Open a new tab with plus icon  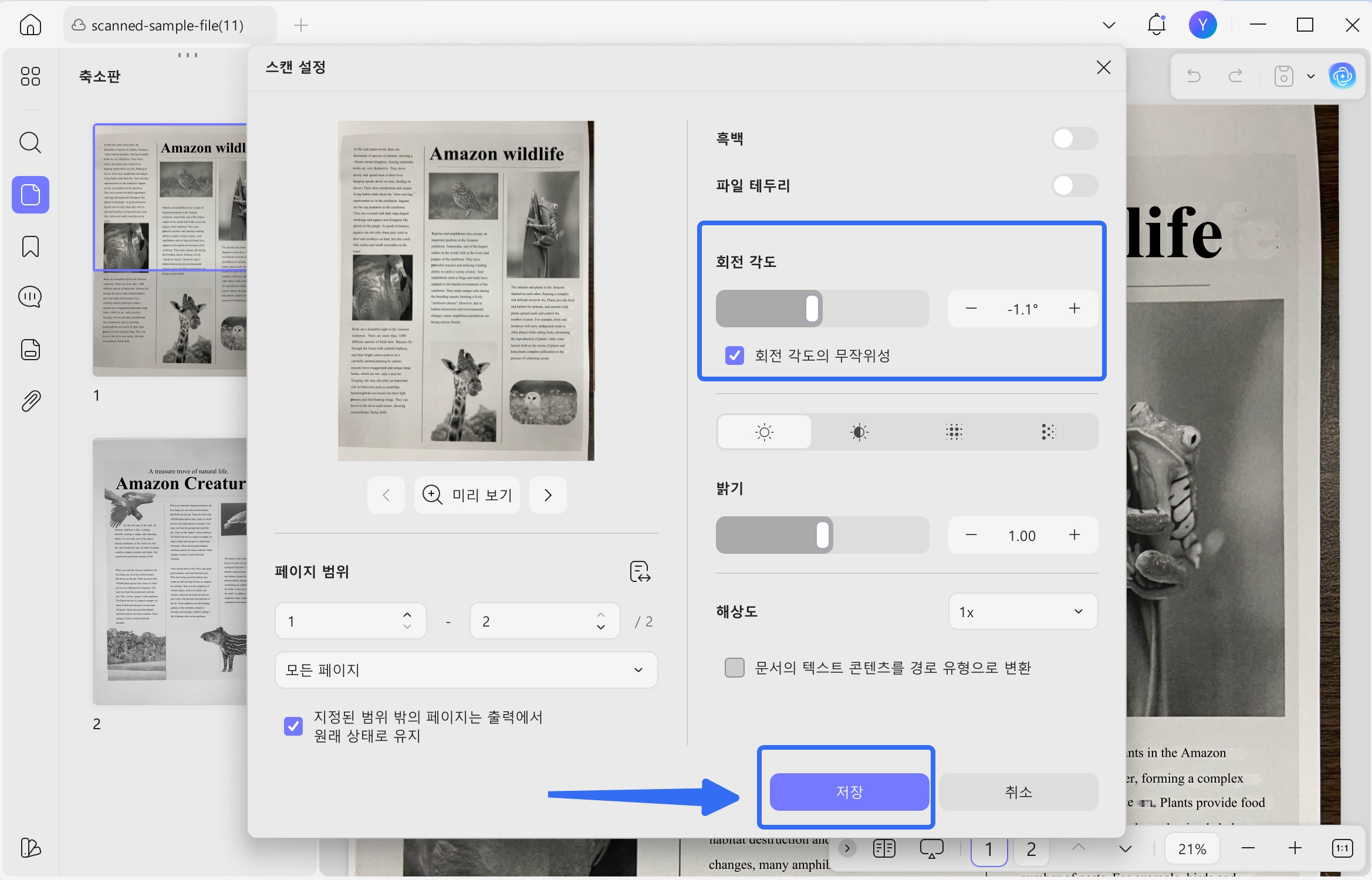(x=301, y=25)
